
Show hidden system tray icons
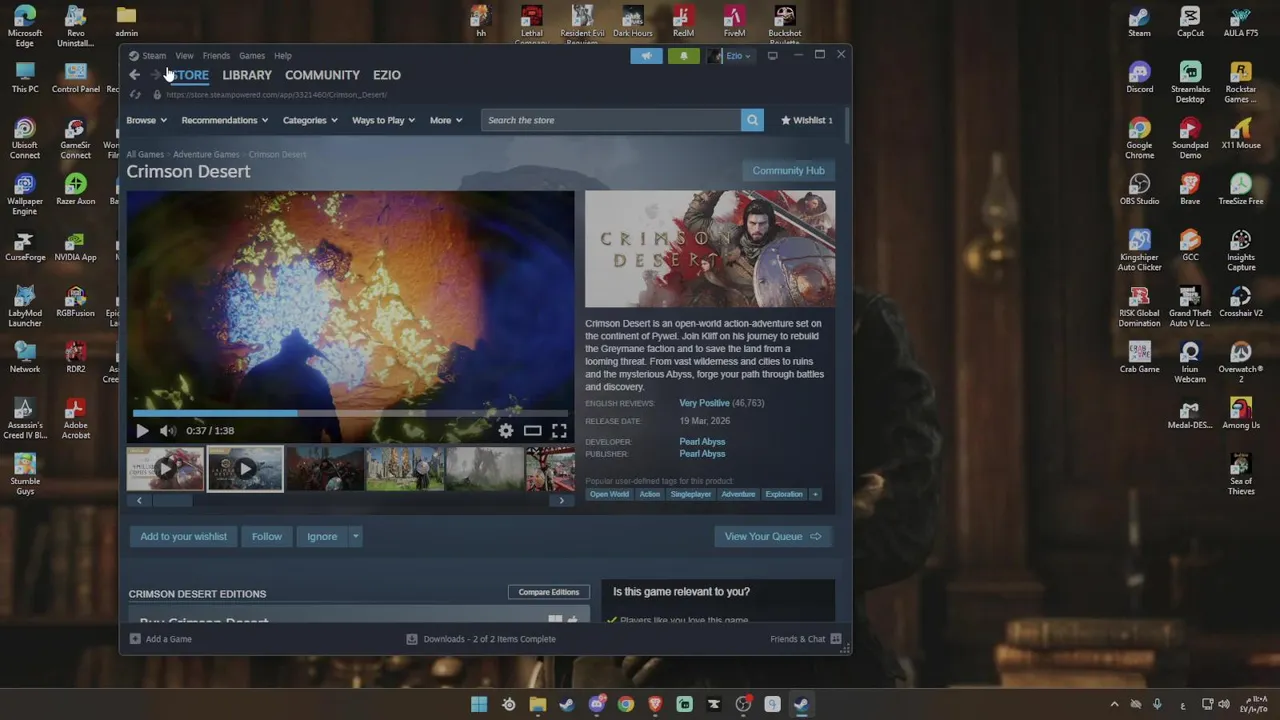tap(1114, 704)
